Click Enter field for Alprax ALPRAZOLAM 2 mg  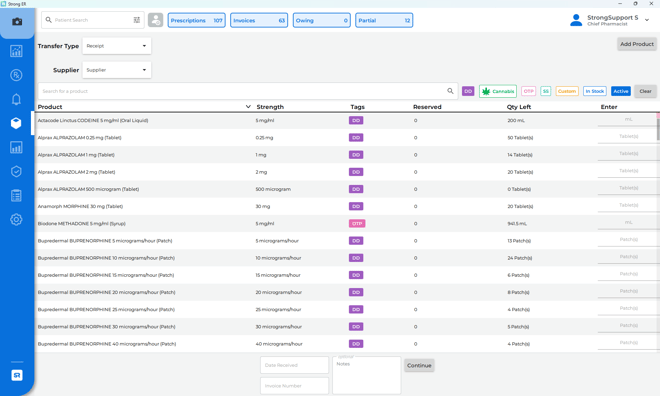[628, 171]
